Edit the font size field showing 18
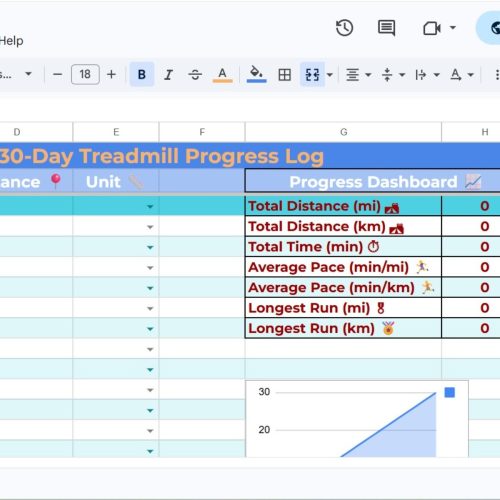 85,74
